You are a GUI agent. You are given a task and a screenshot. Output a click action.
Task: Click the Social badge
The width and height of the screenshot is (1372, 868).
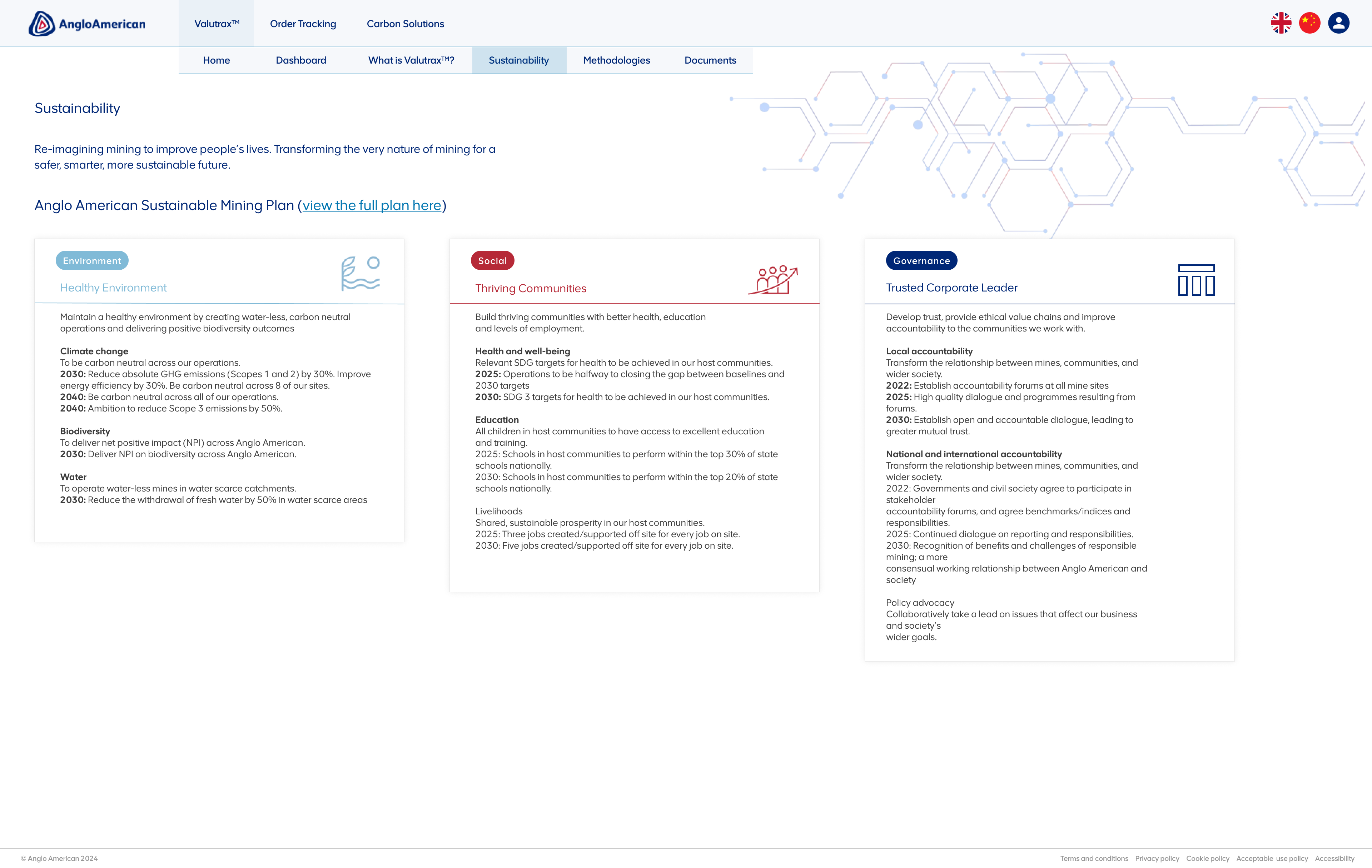tap(492, 260)
